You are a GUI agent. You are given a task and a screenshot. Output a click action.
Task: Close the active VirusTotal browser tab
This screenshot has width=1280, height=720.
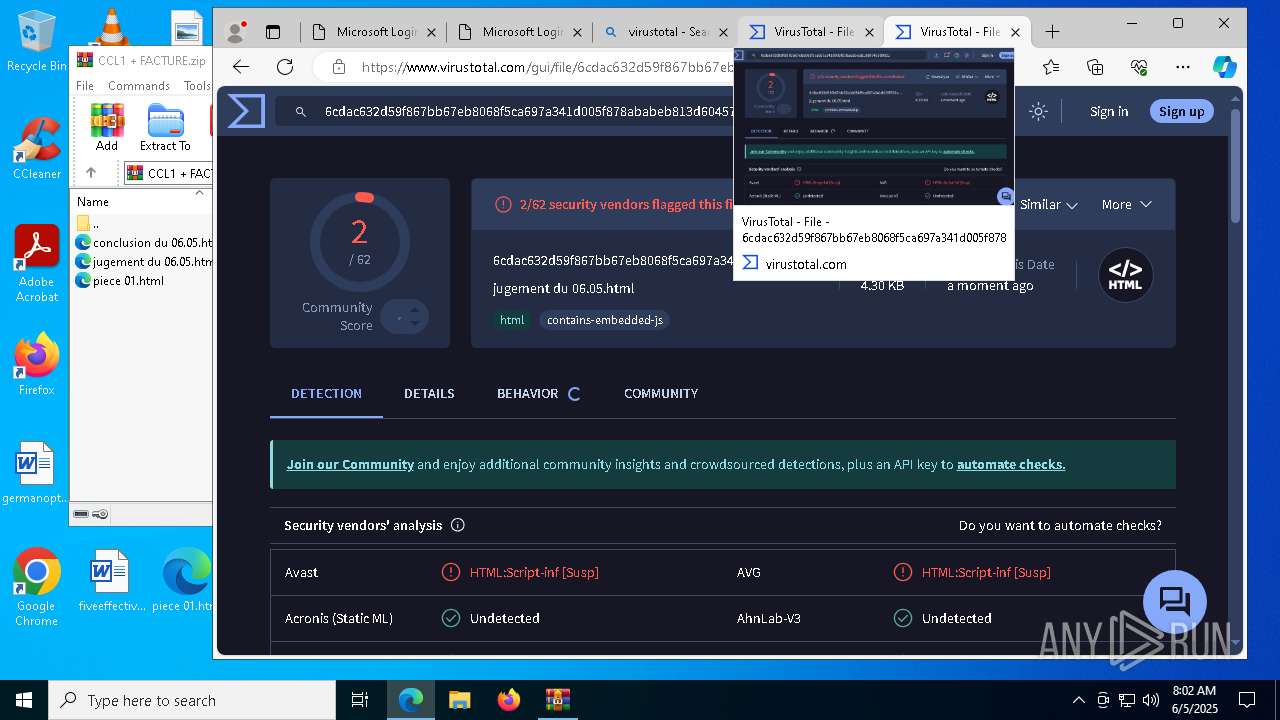click(1016, 32)
